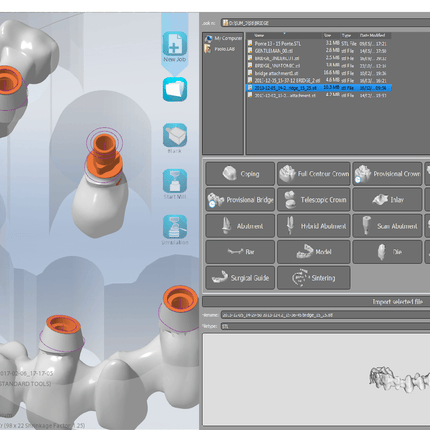Click the New Job icon
Image resolution: width=430 pixels, height=430 pixels.
tap(175, 44)
